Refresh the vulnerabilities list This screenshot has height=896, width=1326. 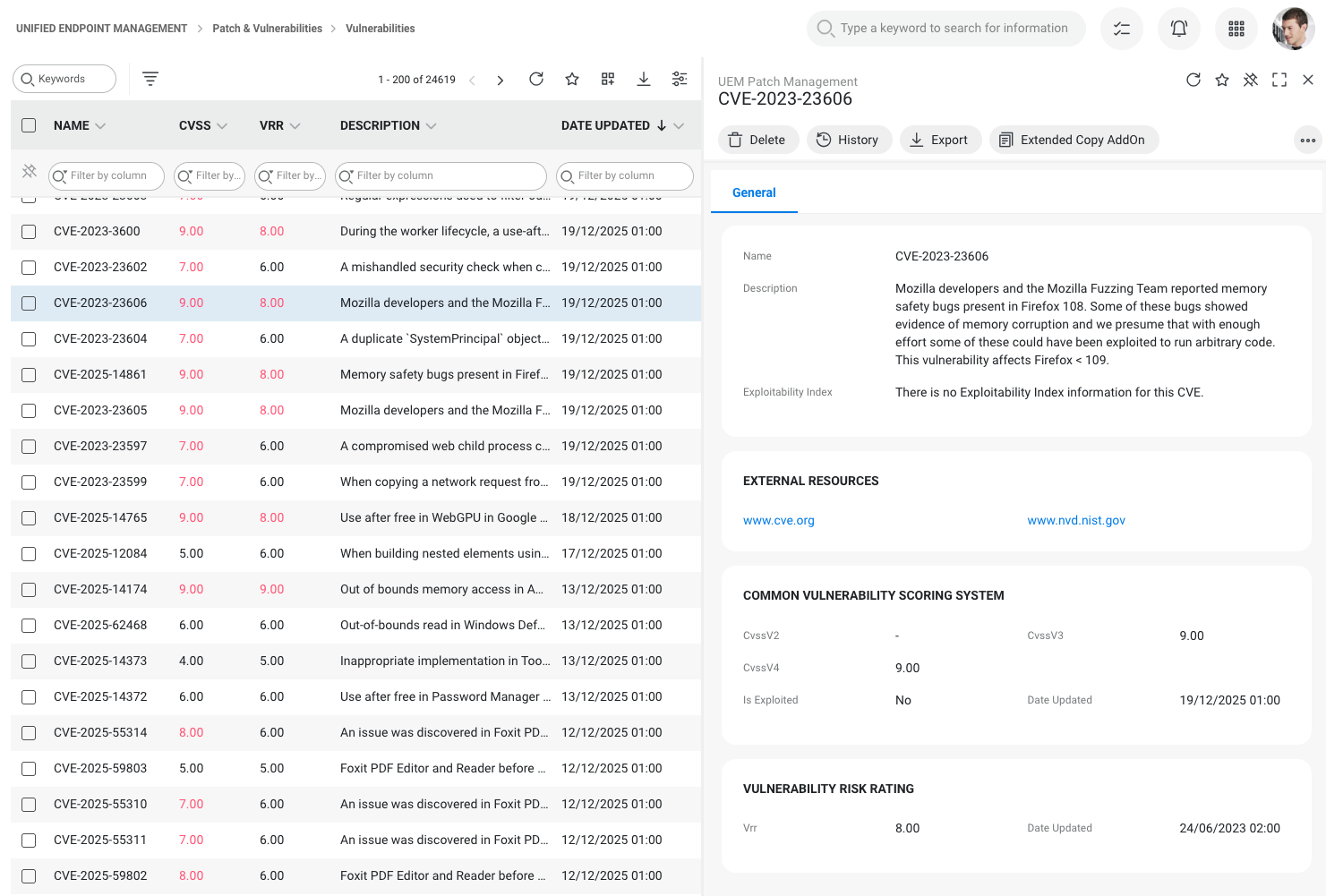pos(536,79)
